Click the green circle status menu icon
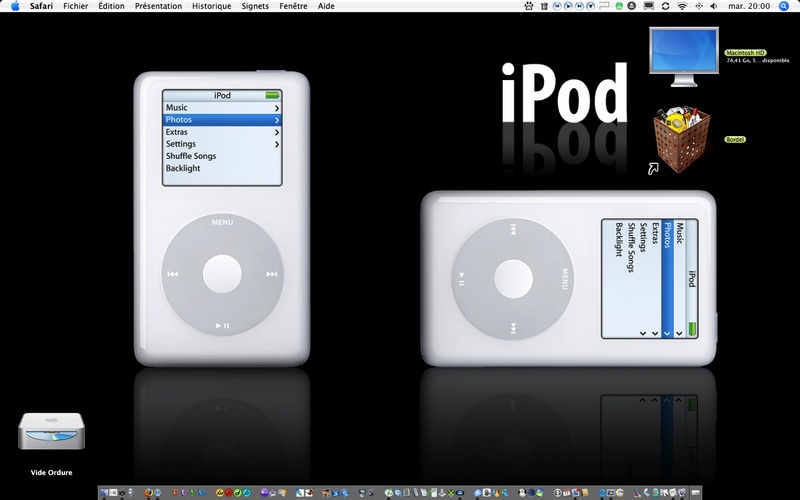Image resolution: width=800 pixels, height=500 pixels. [619, 6]
